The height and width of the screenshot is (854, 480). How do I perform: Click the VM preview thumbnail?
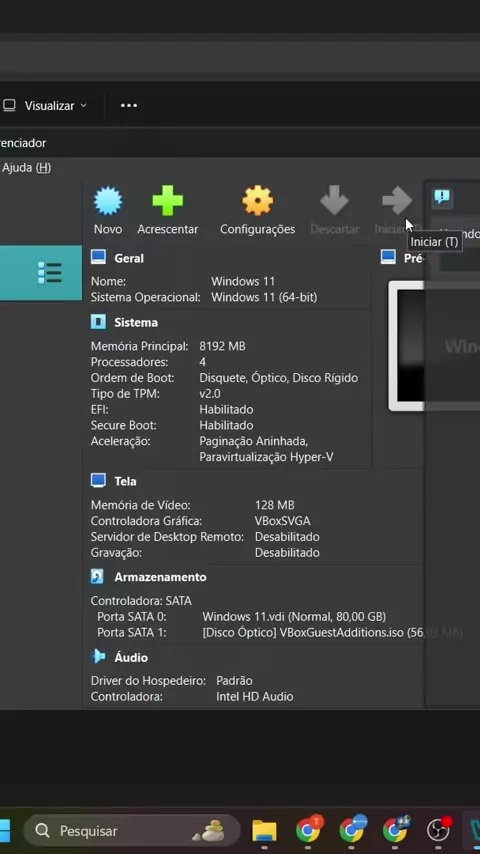434,346
